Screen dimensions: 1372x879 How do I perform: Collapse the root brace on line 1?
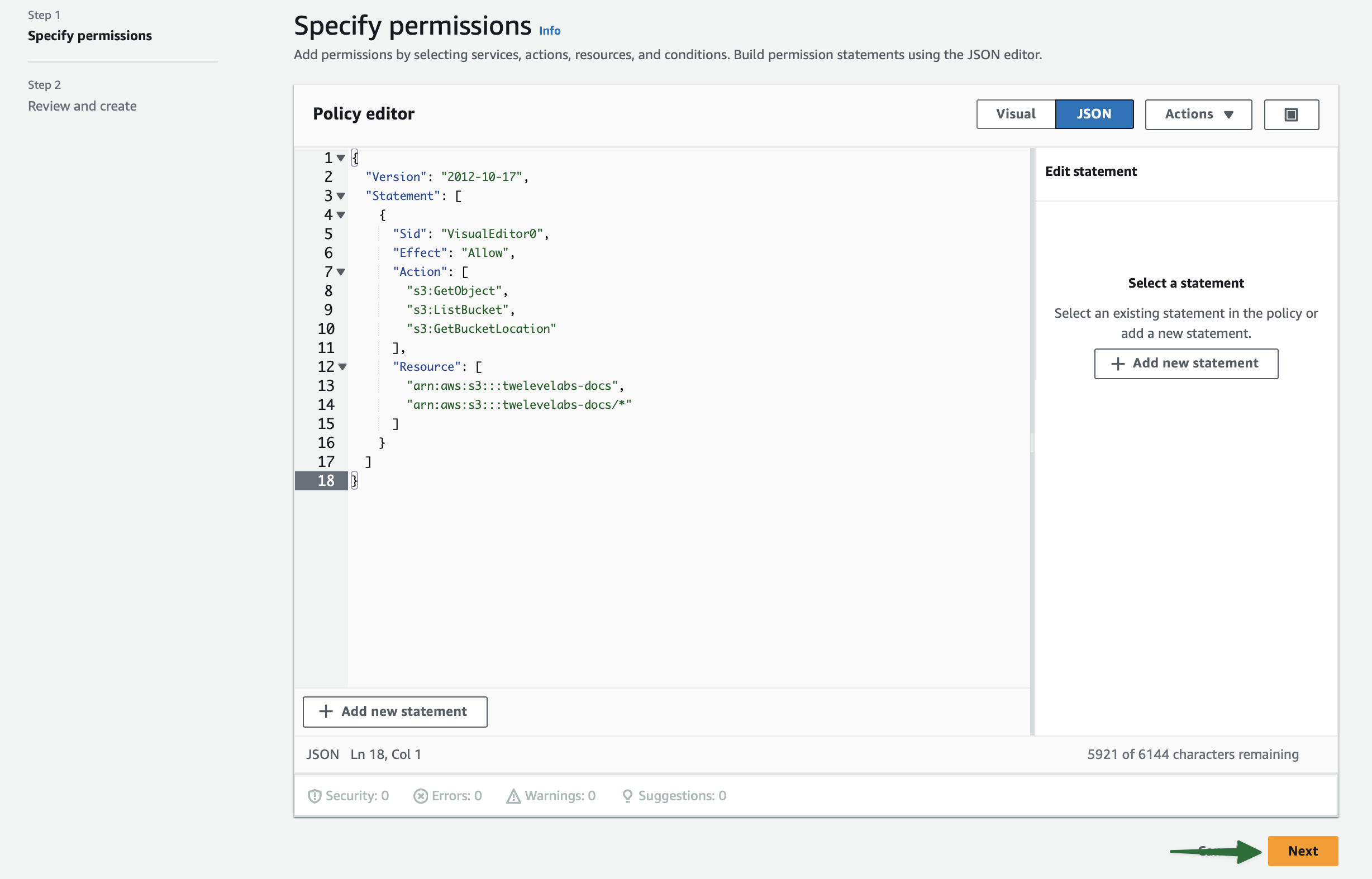[341, 158]
